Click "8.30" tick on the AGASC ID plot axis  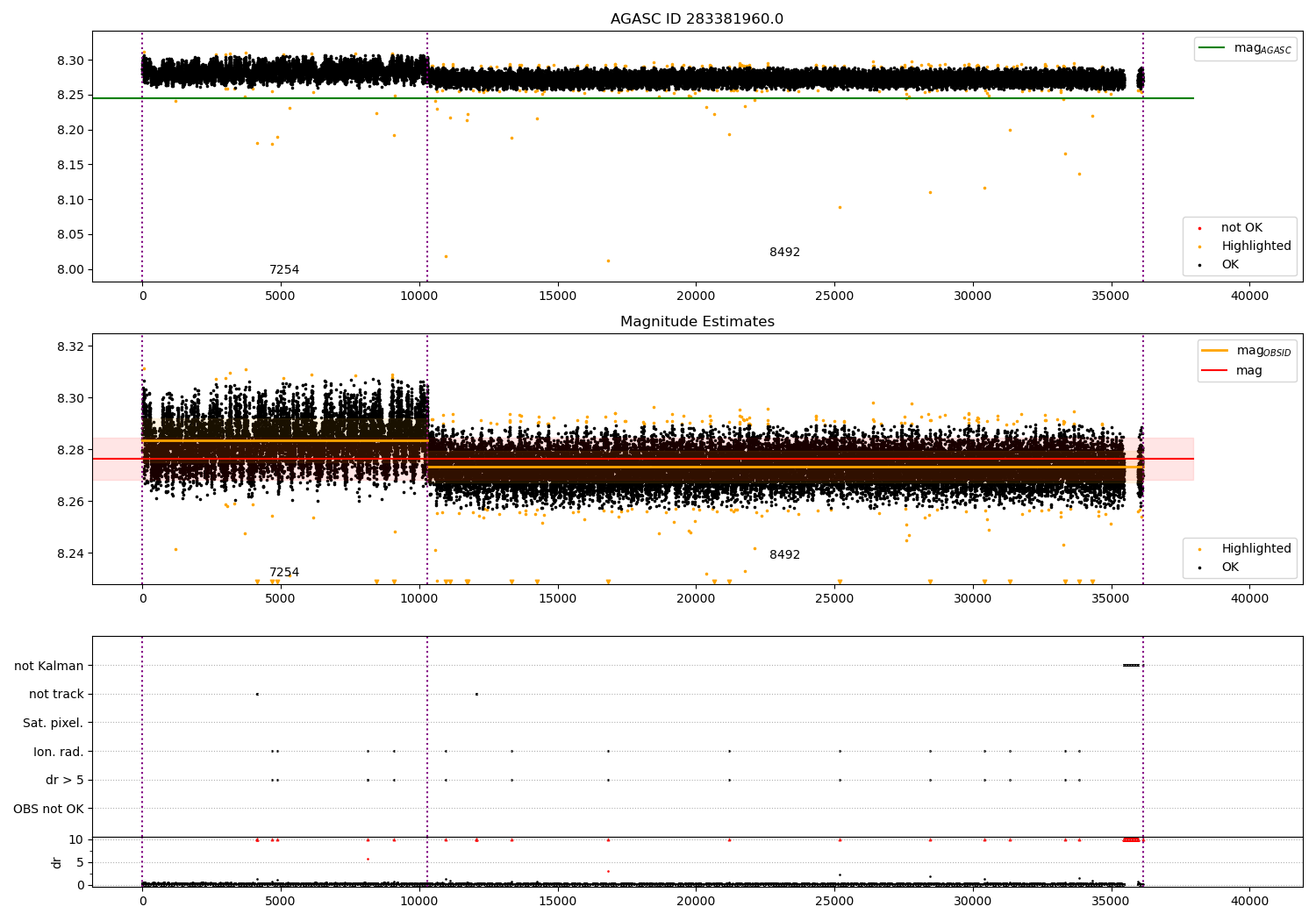[x=71, y=61]
